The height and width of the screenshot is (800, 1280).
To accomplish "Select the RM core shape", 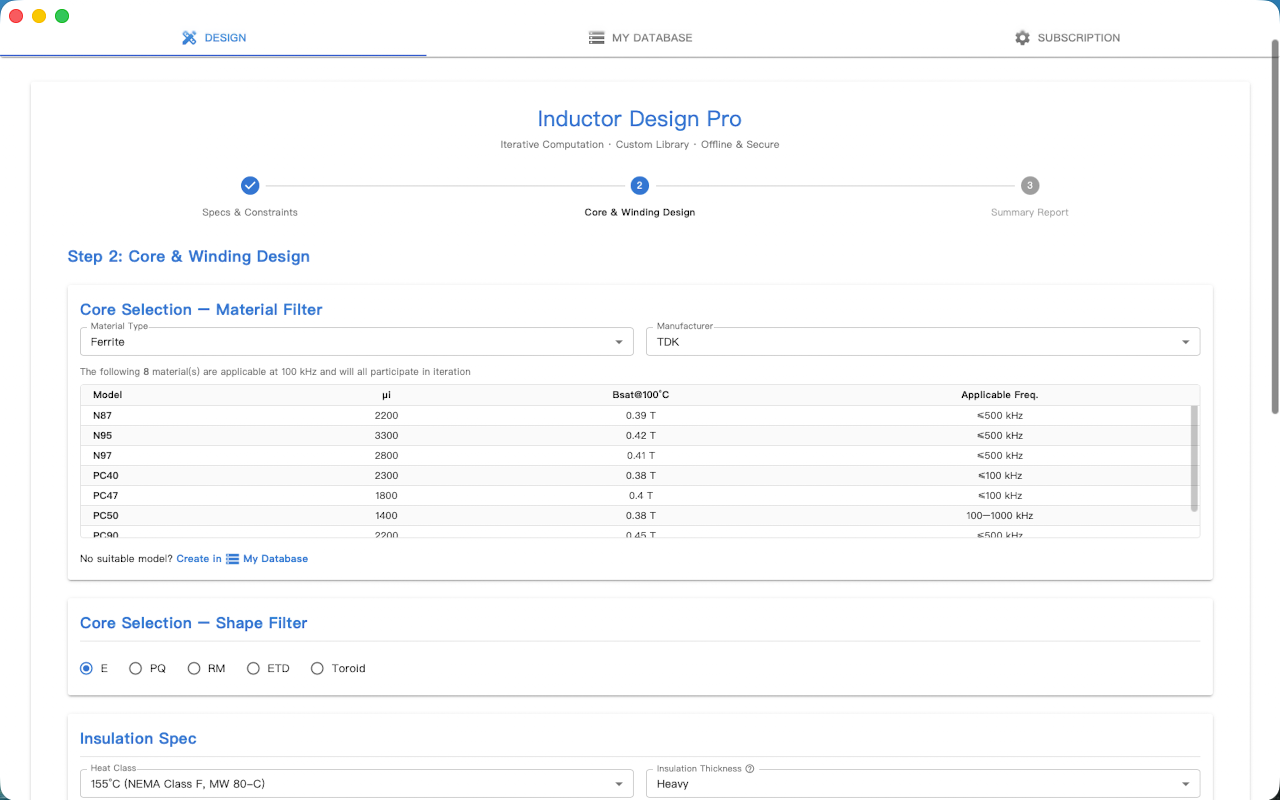I will pyautogui.click(x=194, y=668).
